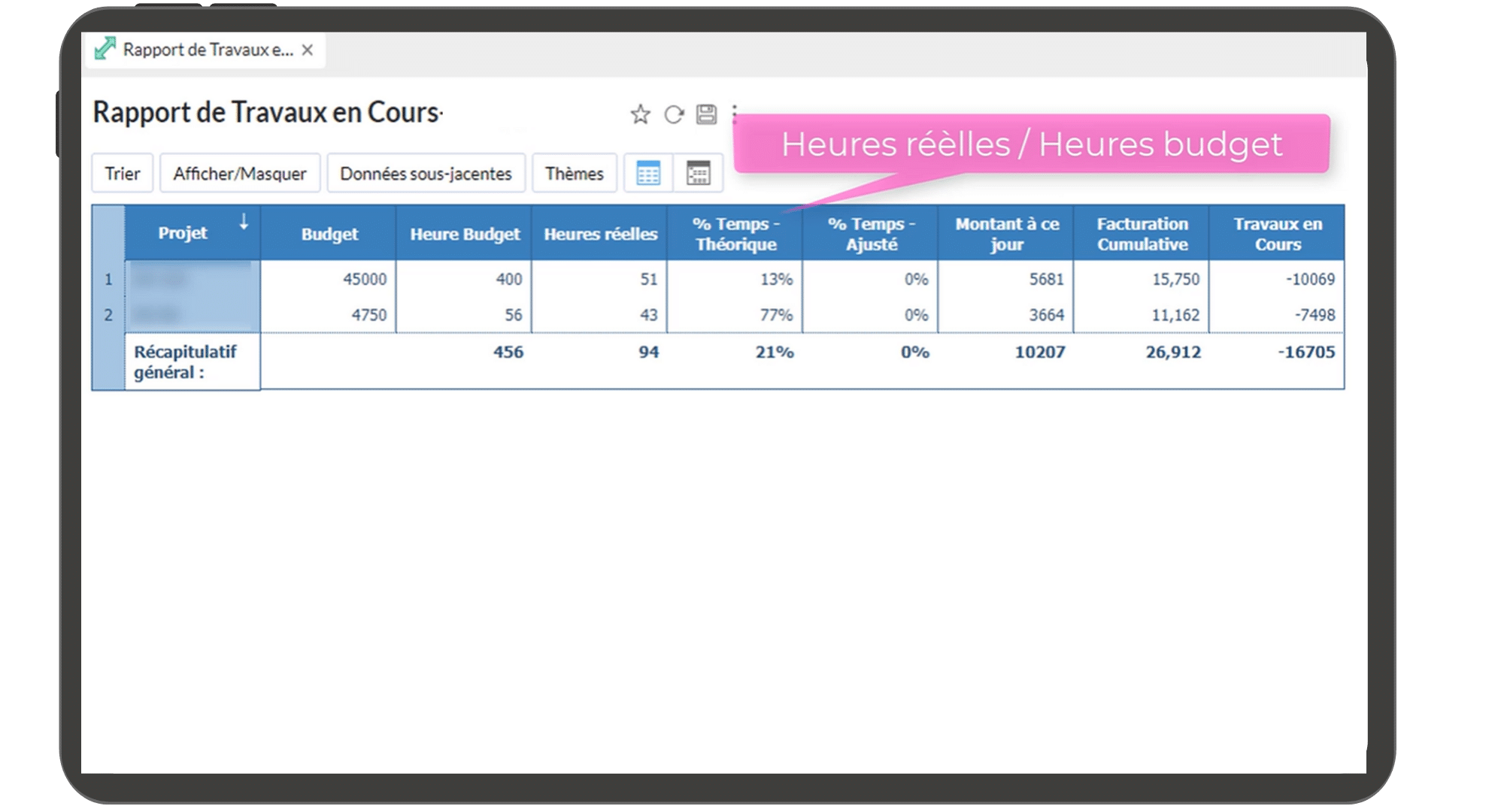Save the report using the floppy disk icon
Viewport: 1504px width, 812px height.
(x=706, y=114)
